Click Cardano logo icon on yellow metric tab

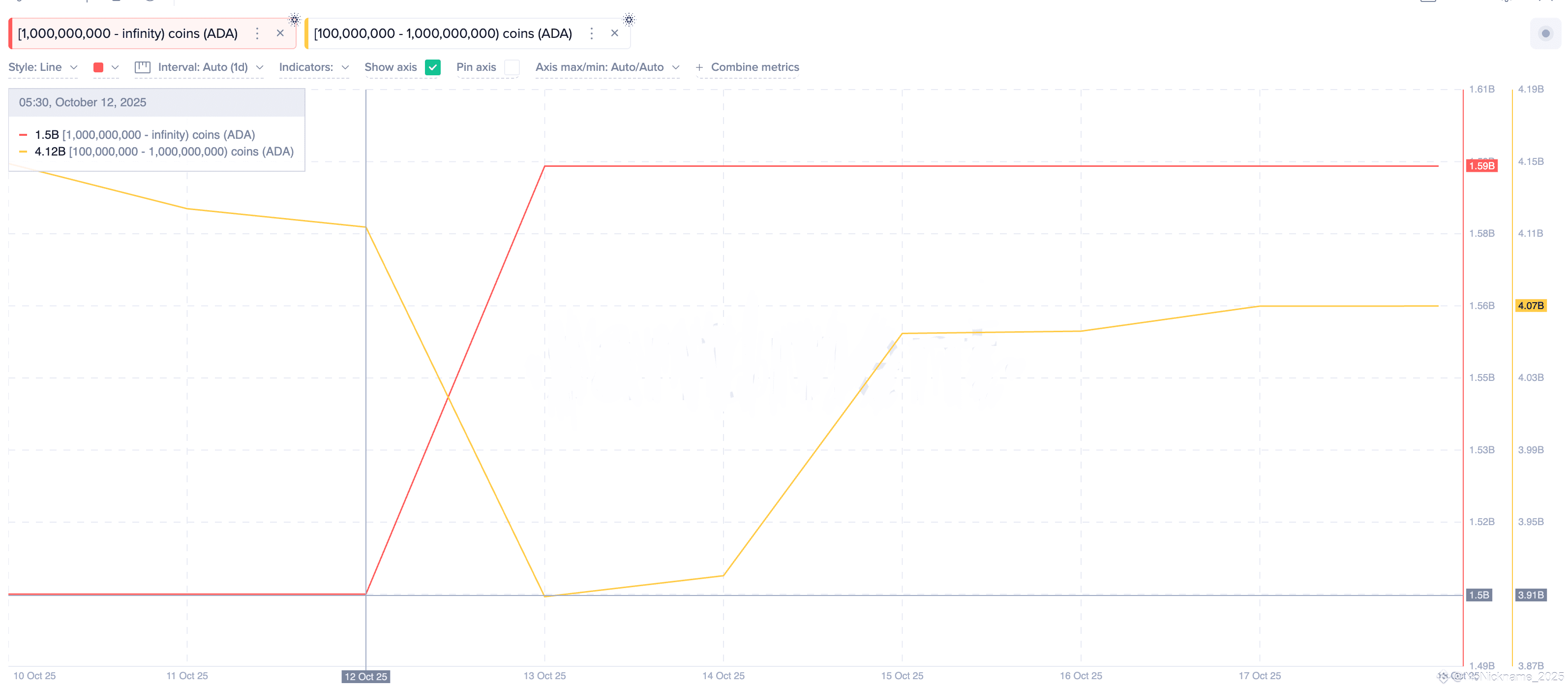[x=629, y=20]
